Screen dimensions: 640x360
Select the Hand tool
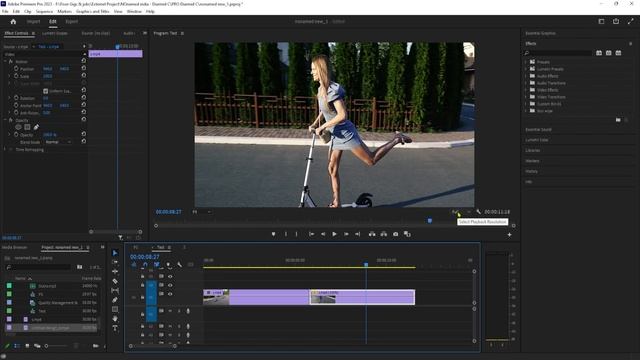coord(115,319)
